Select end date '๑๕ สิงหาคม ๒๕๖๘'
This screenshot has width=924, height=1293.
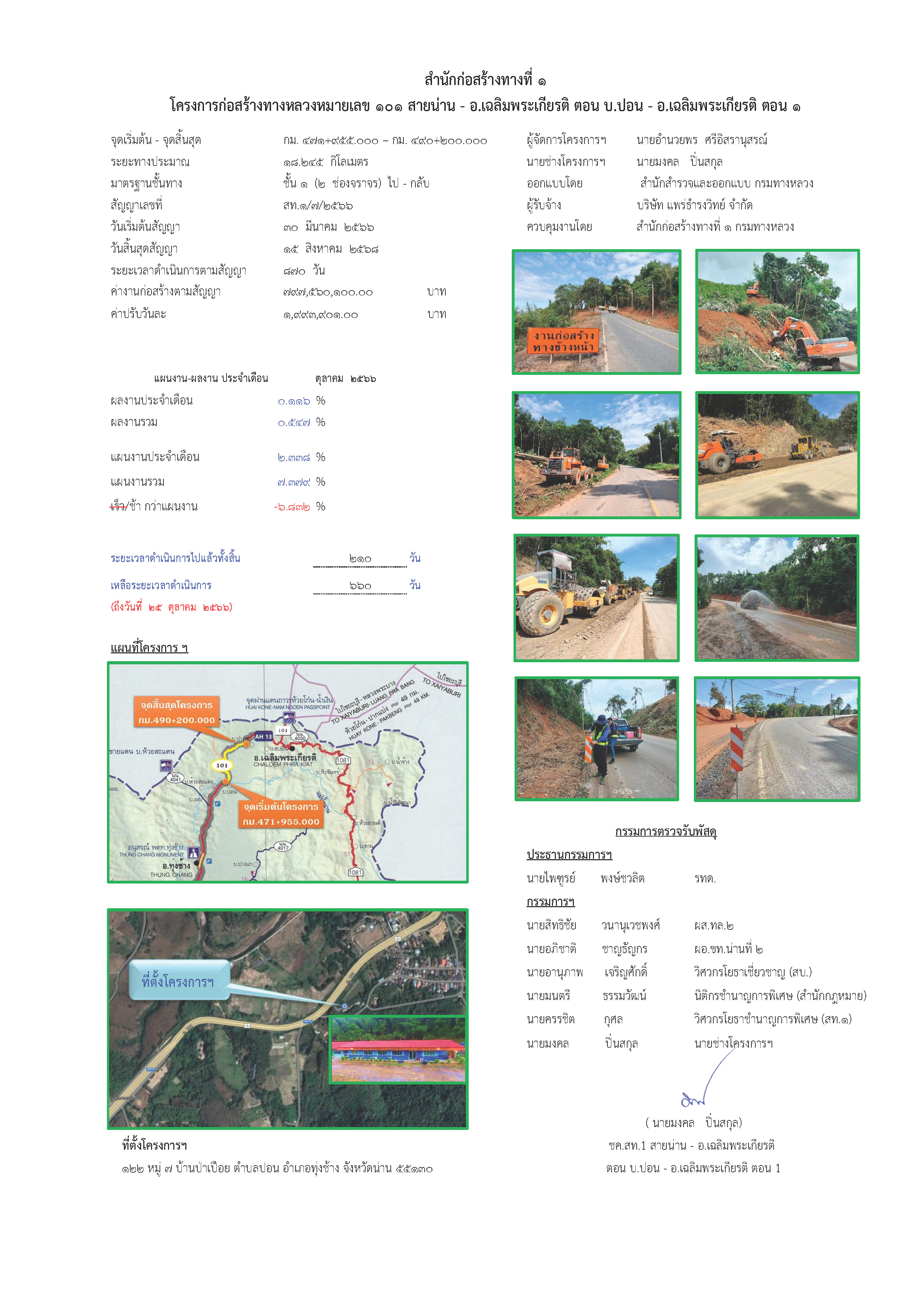(331, 249)
